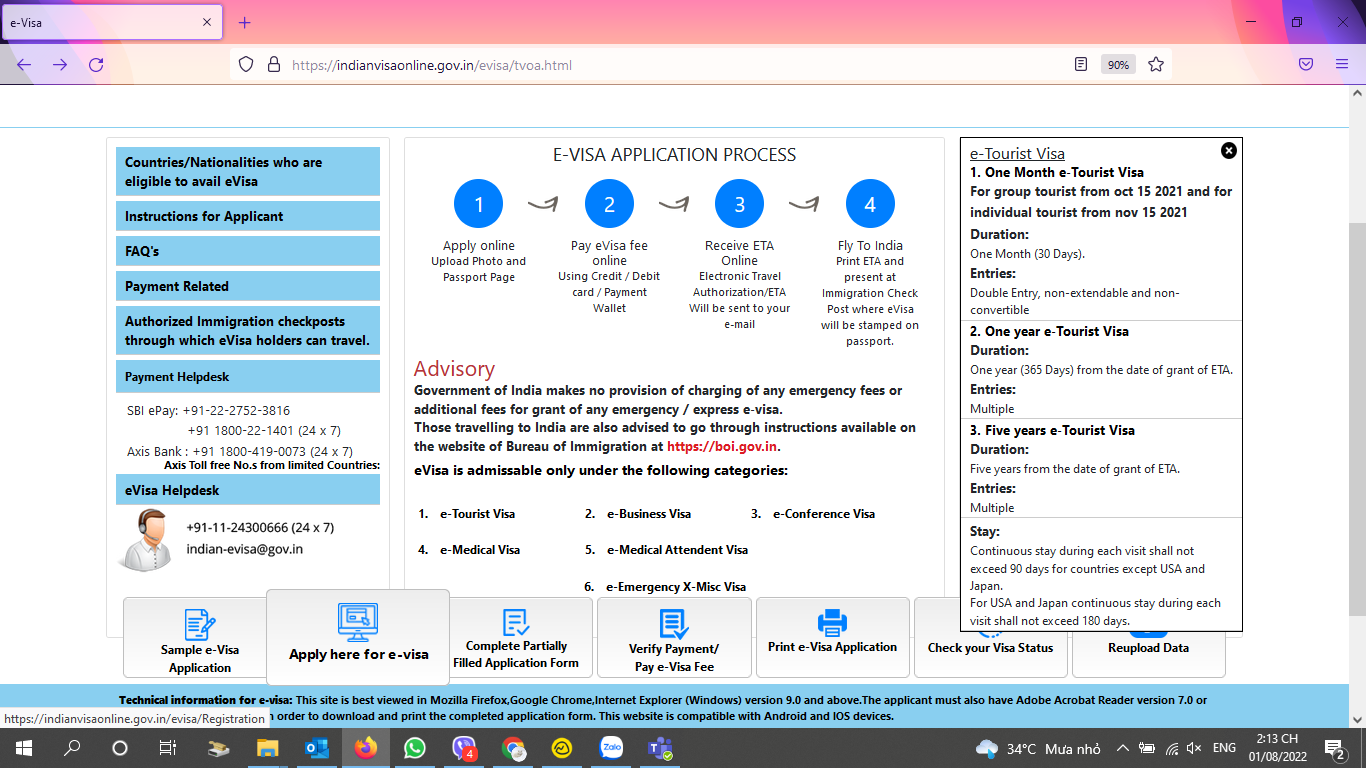The width and height of the screenshot is (1366, 768).
Task: Open Windows taskbar search
Action: (72, 748)
